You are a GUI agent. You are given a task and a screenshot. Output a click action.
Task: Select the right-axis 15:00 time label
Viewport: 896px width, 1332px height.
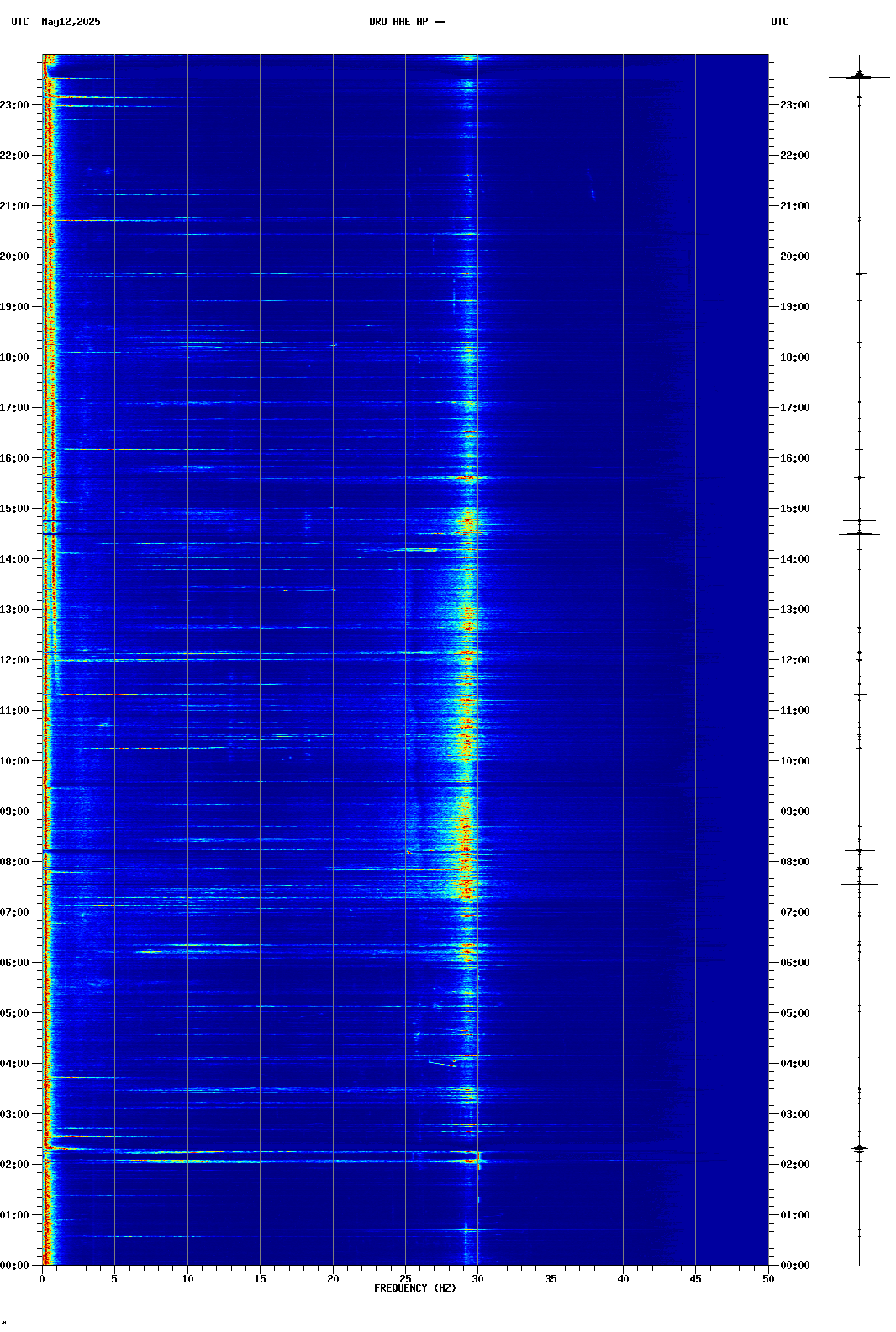795,509
